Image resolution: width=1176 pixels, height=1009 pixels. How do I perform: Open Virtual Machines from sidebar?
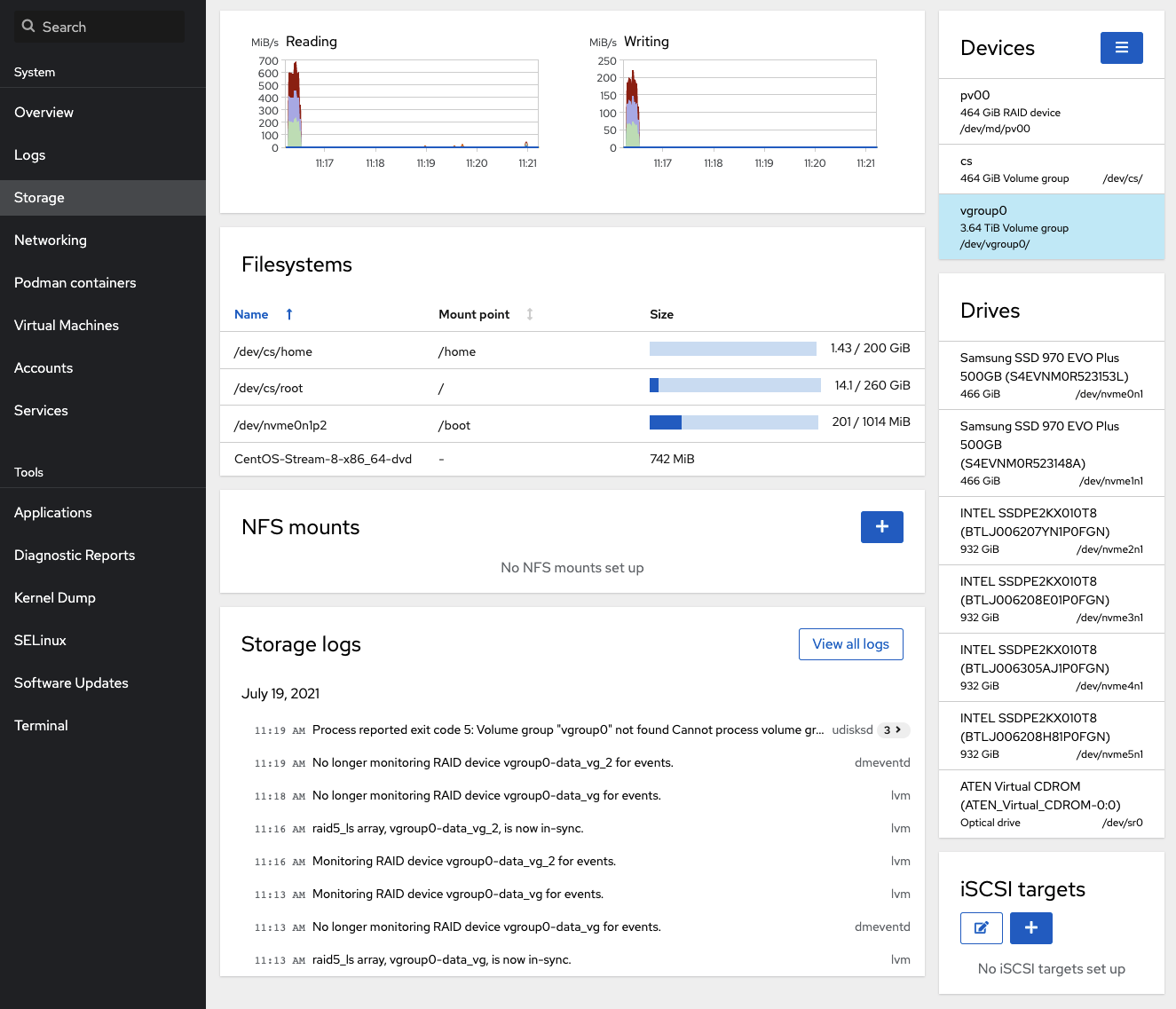click(x=67, y=326)
